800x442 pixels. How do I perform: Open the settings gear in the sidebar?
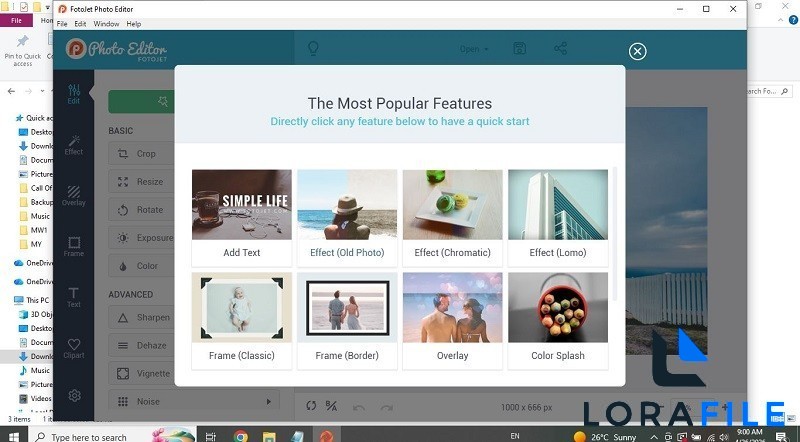coord(74,396)
